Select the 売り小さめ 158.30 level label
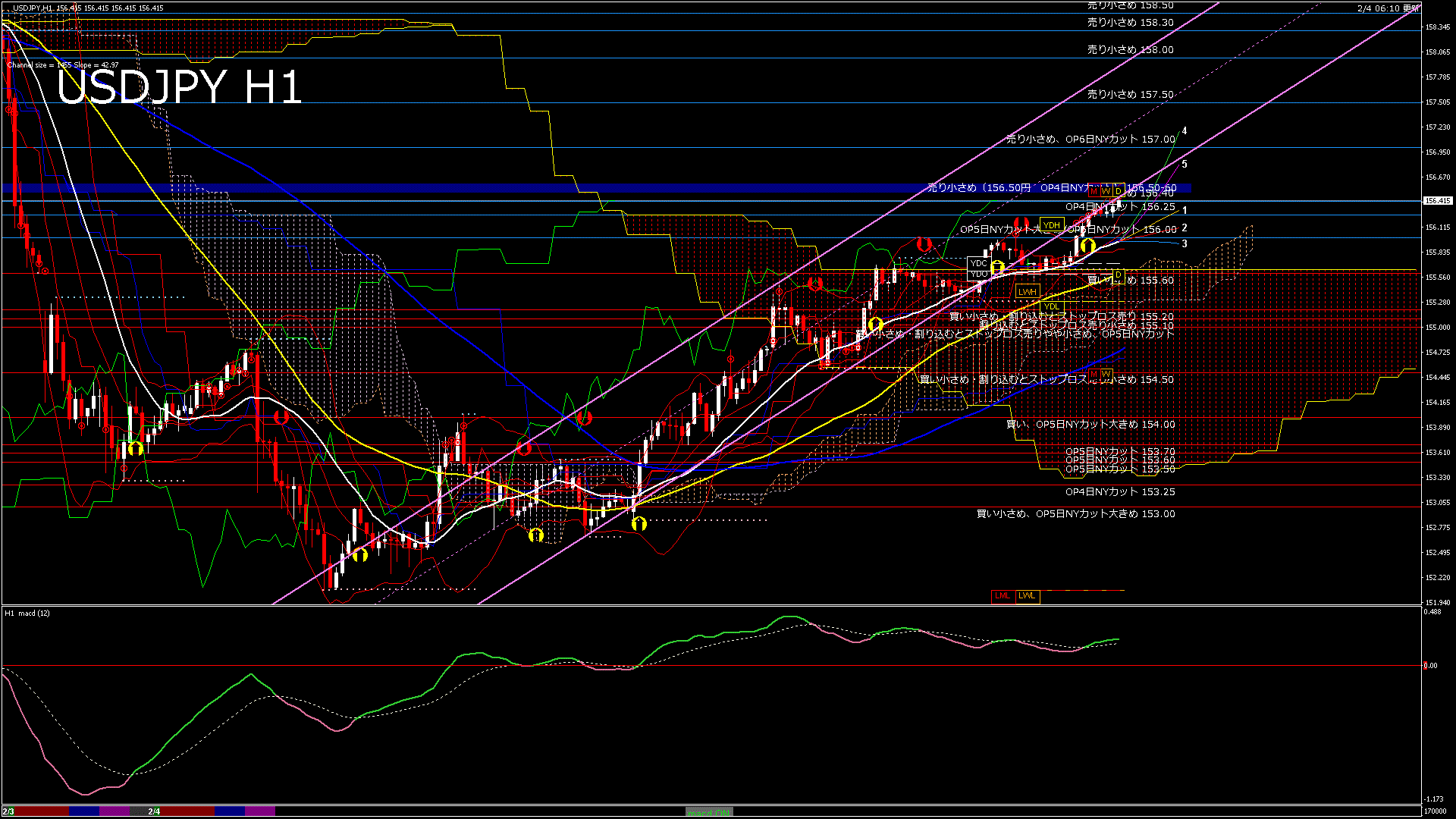1456x819 pixels. tap(1130, 23)
